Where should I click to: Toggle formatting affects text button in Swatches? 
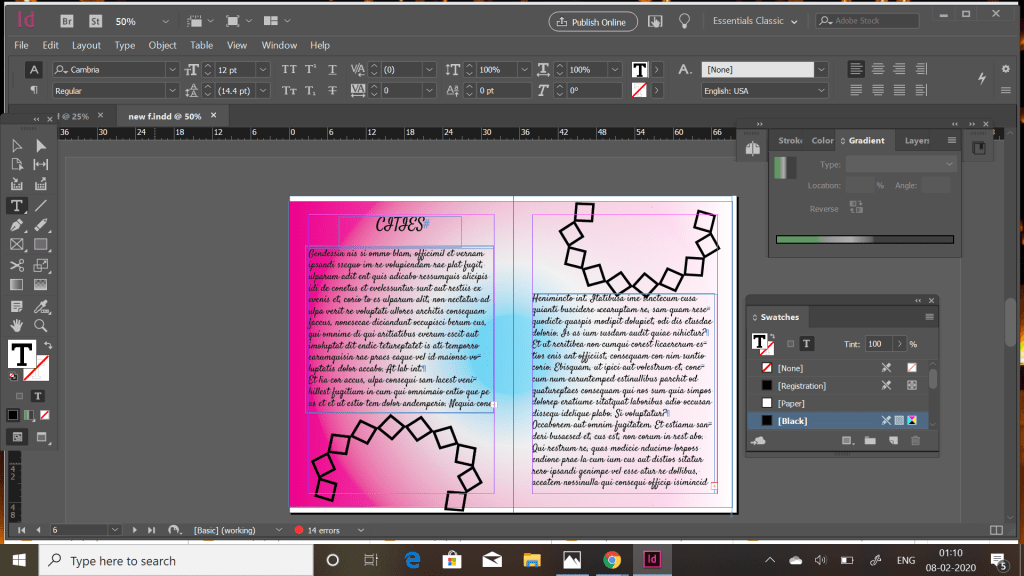[806, 343]
